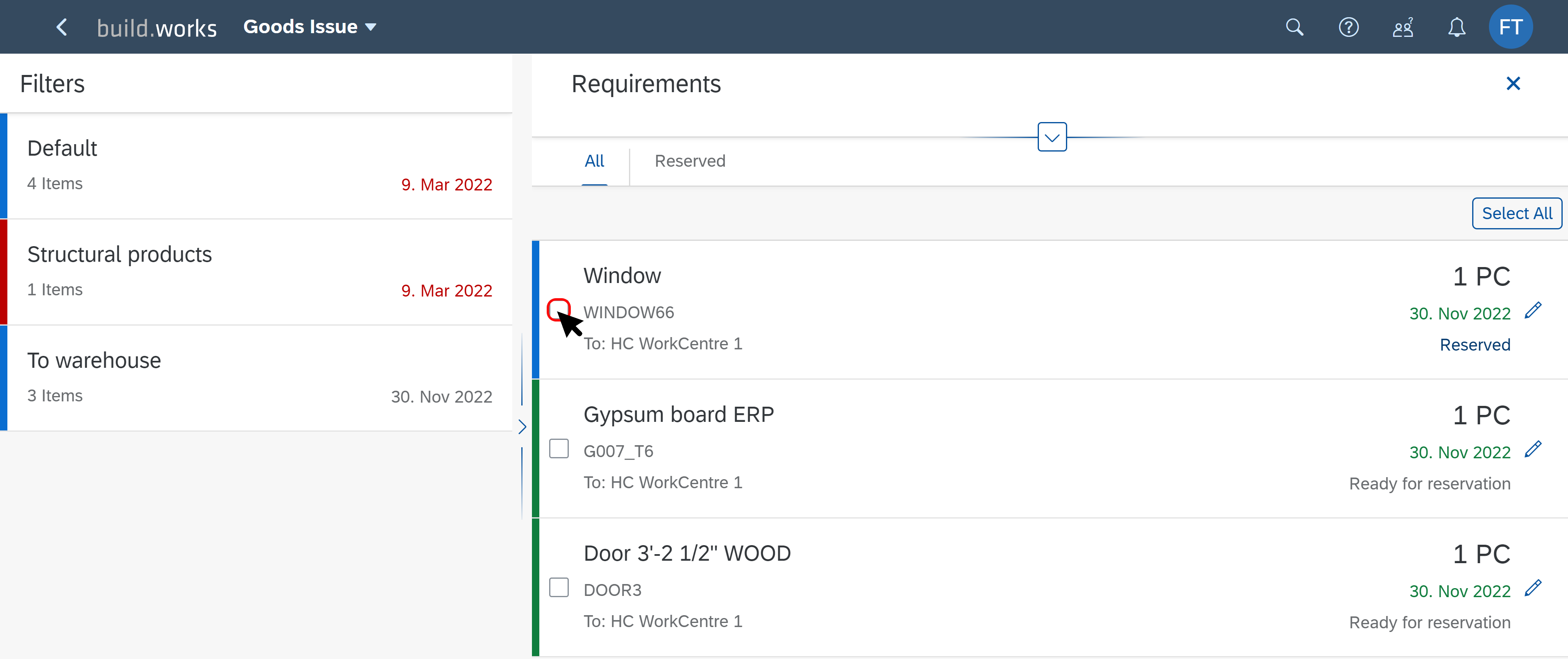
Task: Tick the Window WINDOW66 checkbox
Action: tap(558, 309)
